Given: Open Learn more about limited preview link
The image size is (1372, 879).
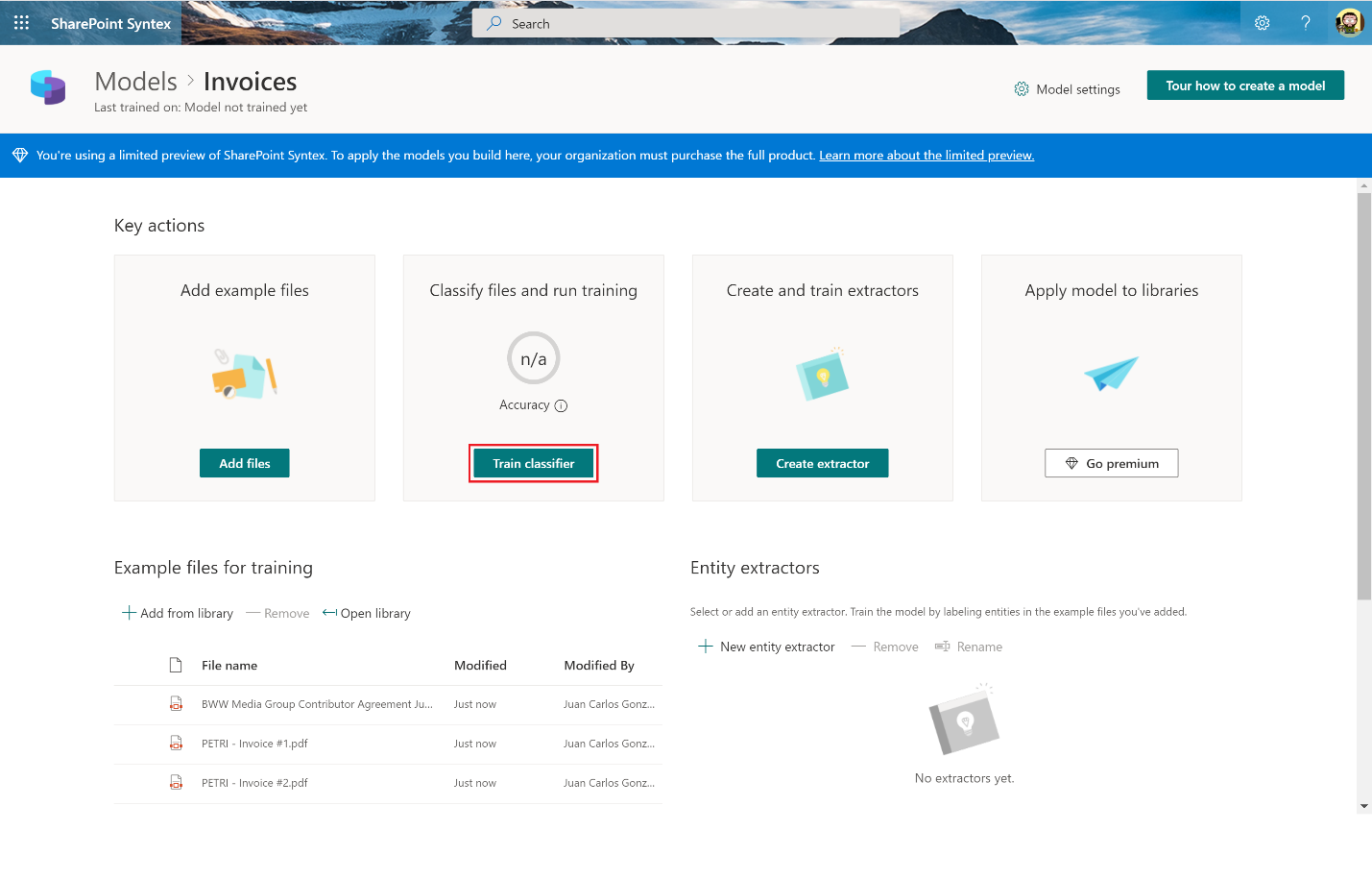Looking at the screenshot, I should tap(926, 156).
